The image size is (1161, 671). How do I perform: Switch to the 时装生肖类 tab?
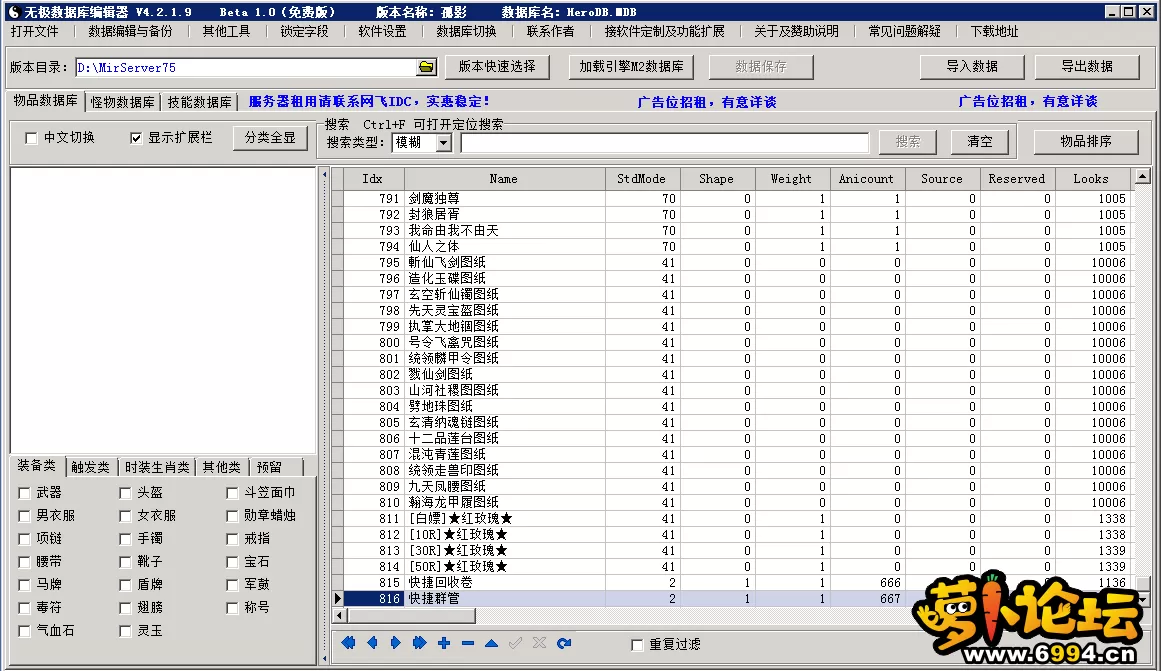pos(157,467)
